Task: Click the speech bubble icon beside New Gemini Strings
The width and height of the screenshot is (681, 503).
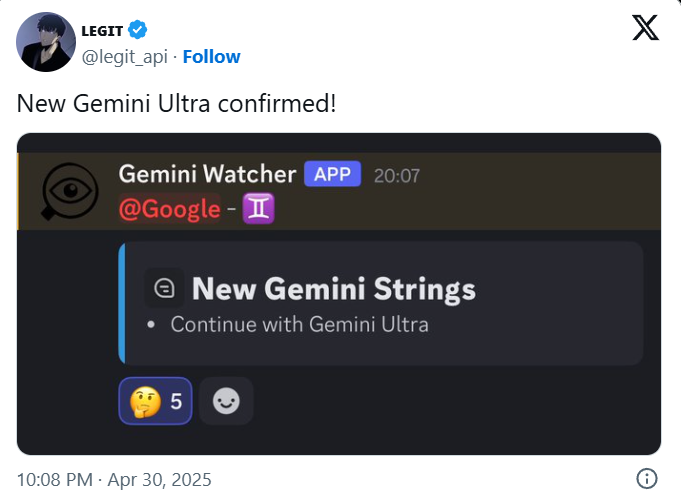Action: [164, 288]
